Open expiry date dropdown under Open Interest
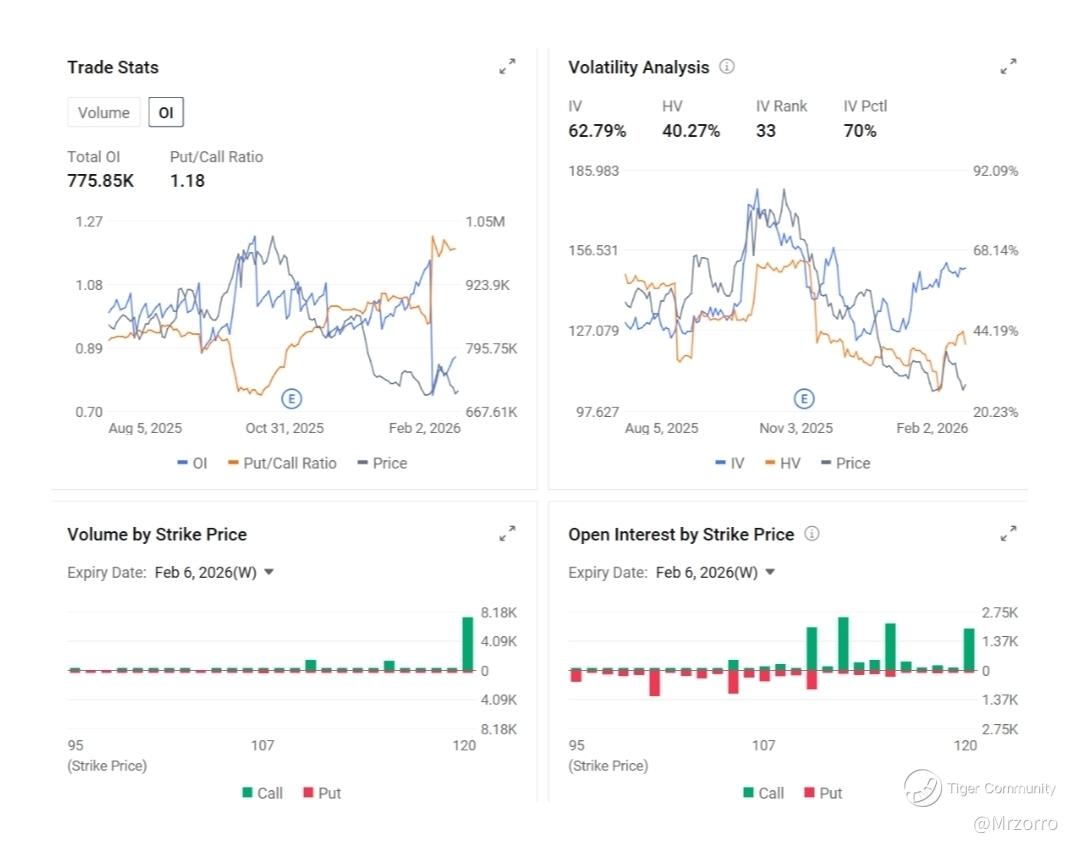 pos(715,573)
